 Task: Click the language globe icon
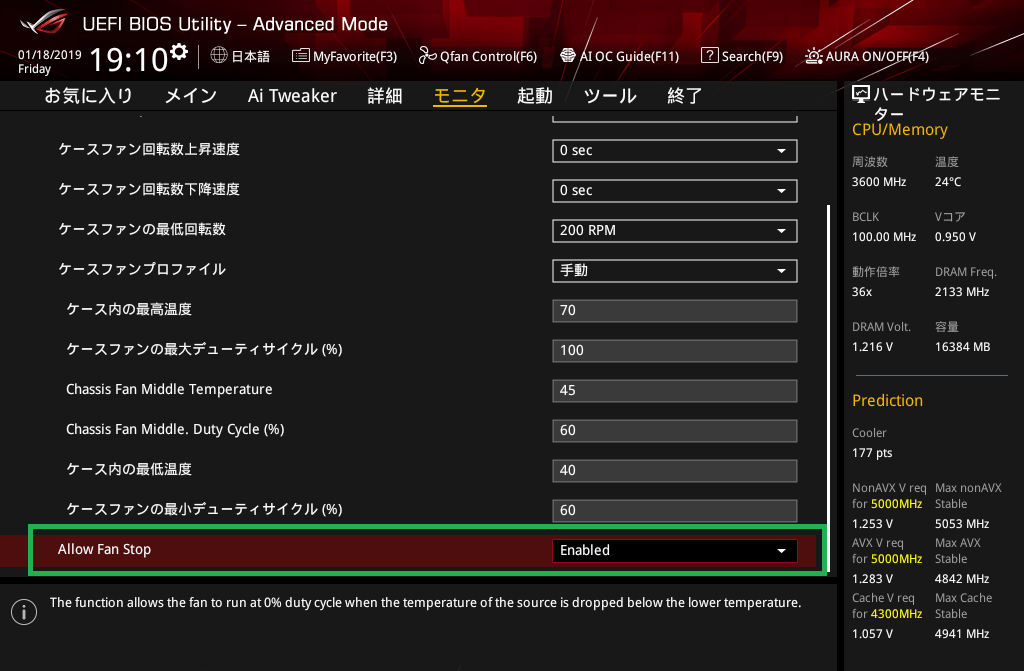coord(219,56)
